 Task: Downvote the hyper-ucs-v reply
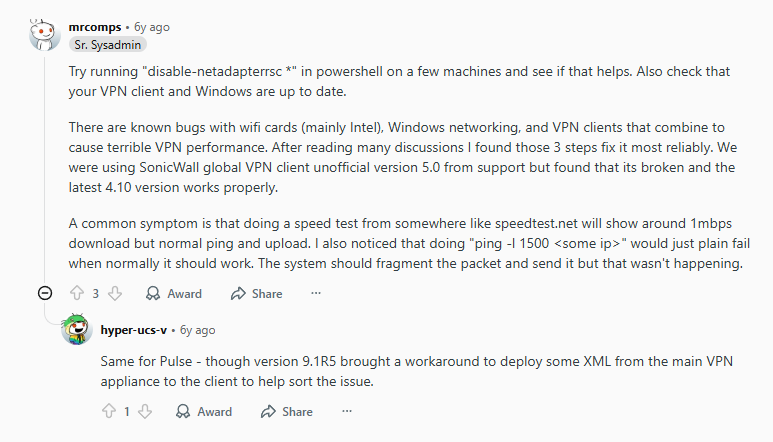[146, 411]
